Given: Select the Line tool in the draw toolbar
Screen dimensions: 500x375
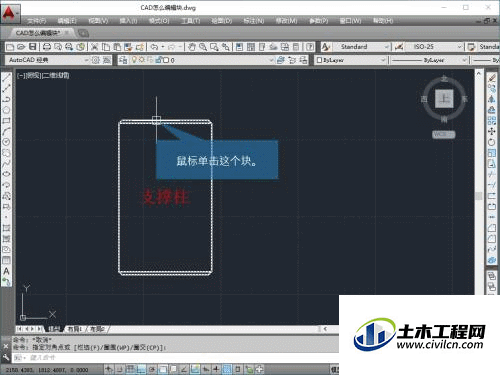Looking at the screenshot, I should (x=6, y=78).
